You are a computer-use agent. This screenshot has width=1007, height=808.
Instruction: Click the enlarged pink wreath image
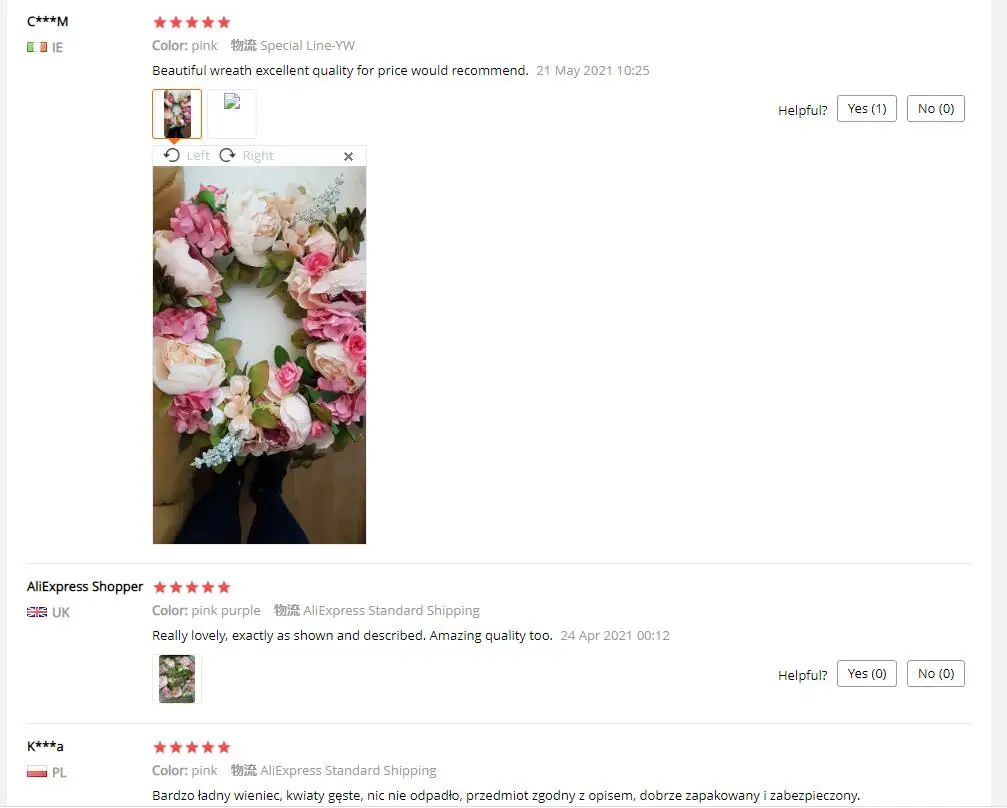coord(259,355)
